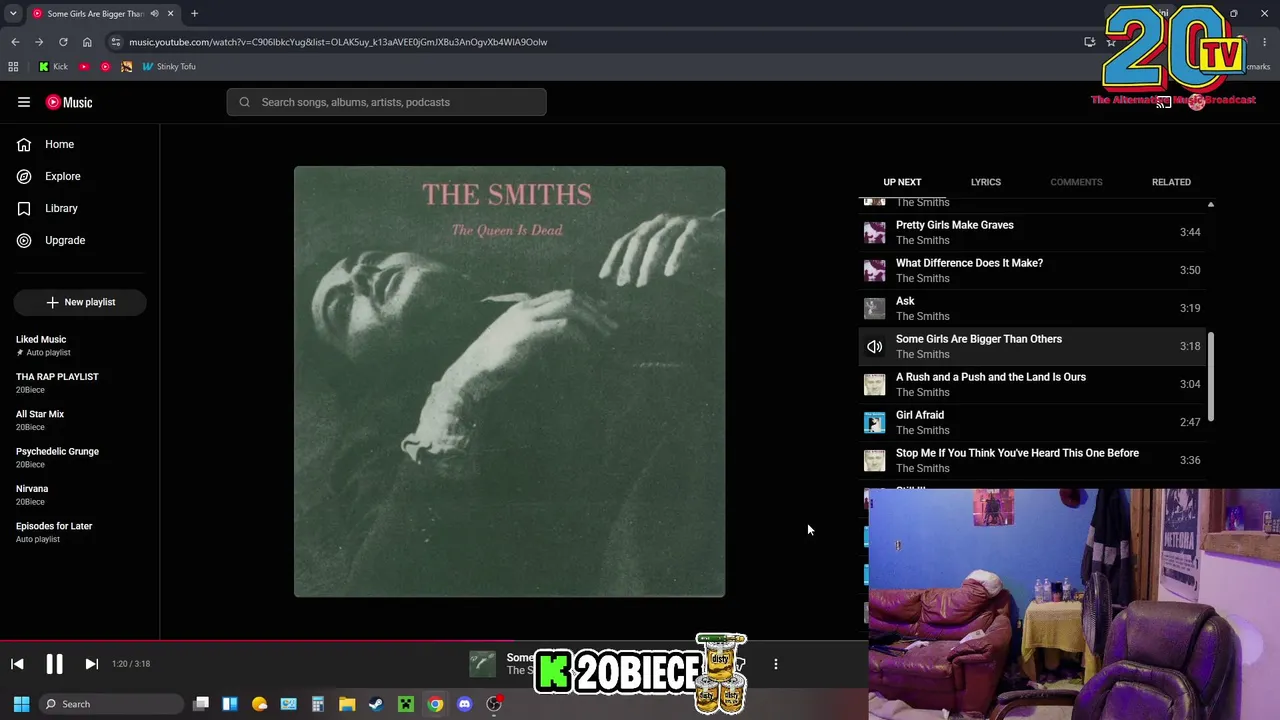Click the queue panel scrollbar
The height and width of the screenshot is (720, 1280).
coord(1210,377)
